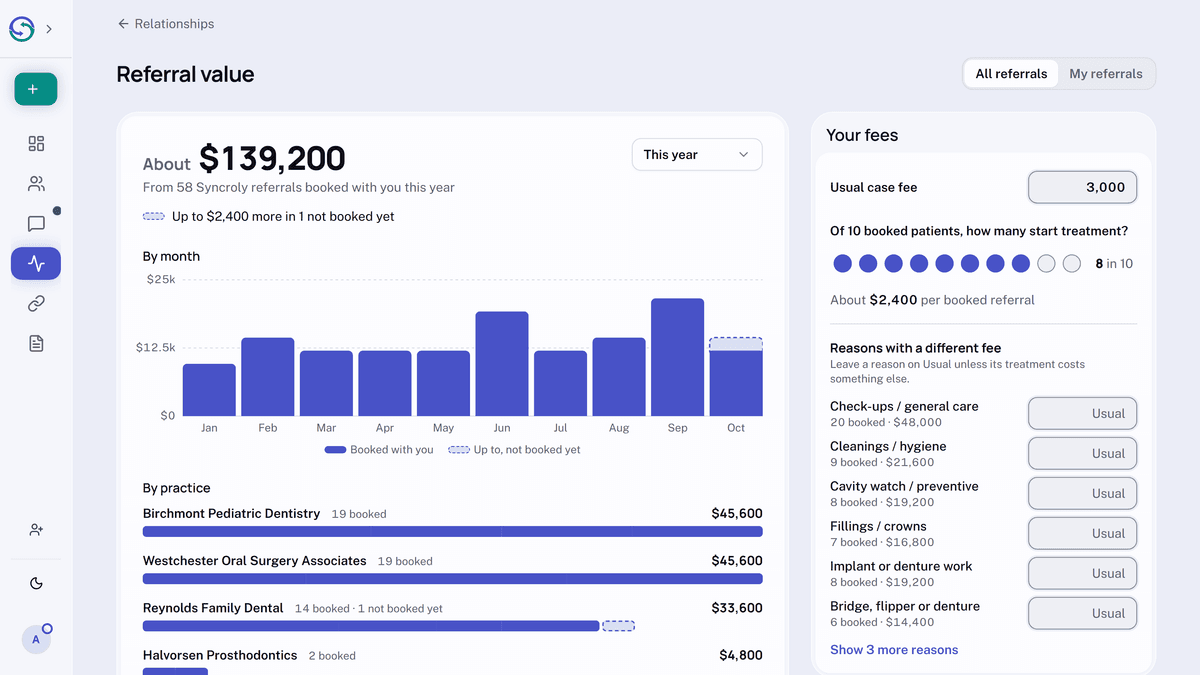Click the $139,200 total value

click(272, 158)
